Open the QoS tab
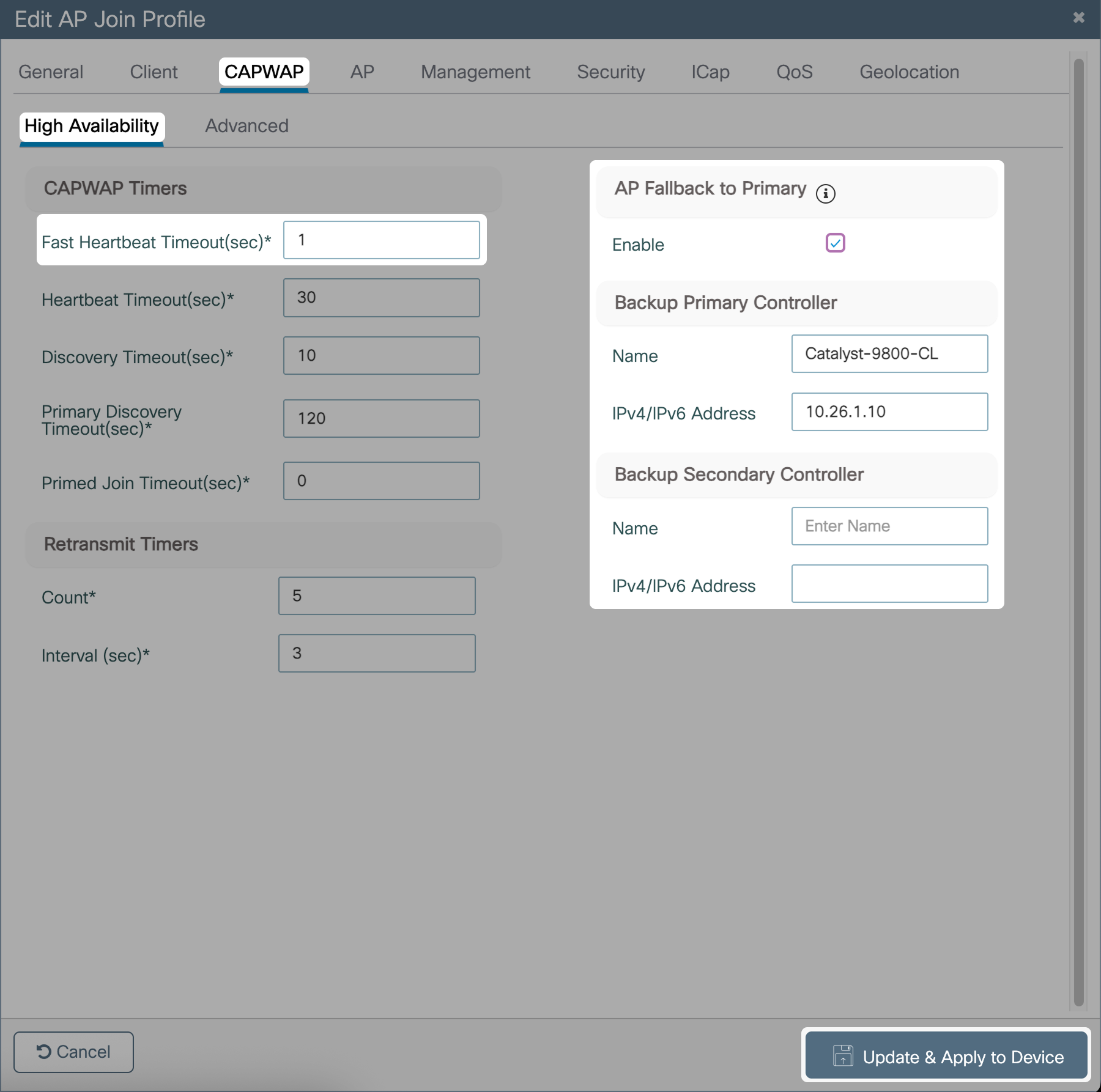 click(794, 72)
